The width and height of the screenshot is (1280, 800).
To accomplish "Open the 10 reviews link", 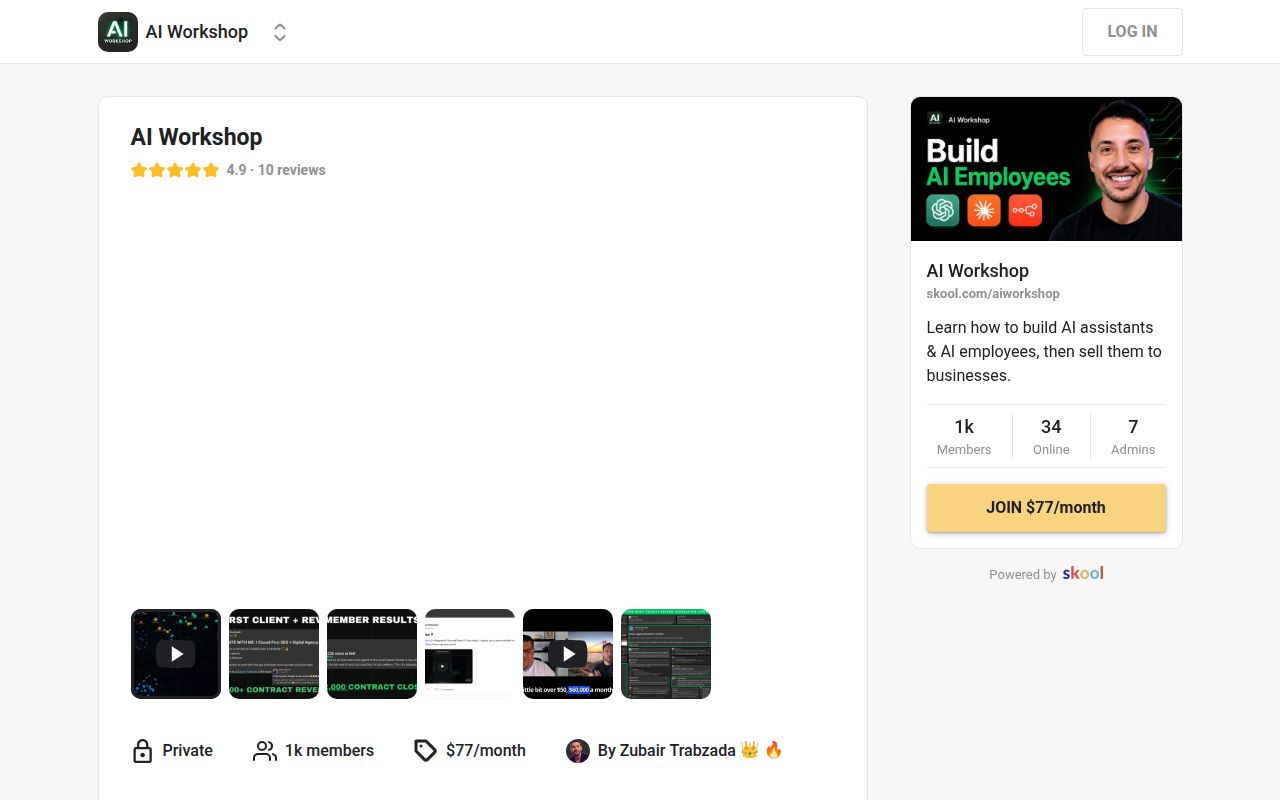I will [x=292, y=170].
